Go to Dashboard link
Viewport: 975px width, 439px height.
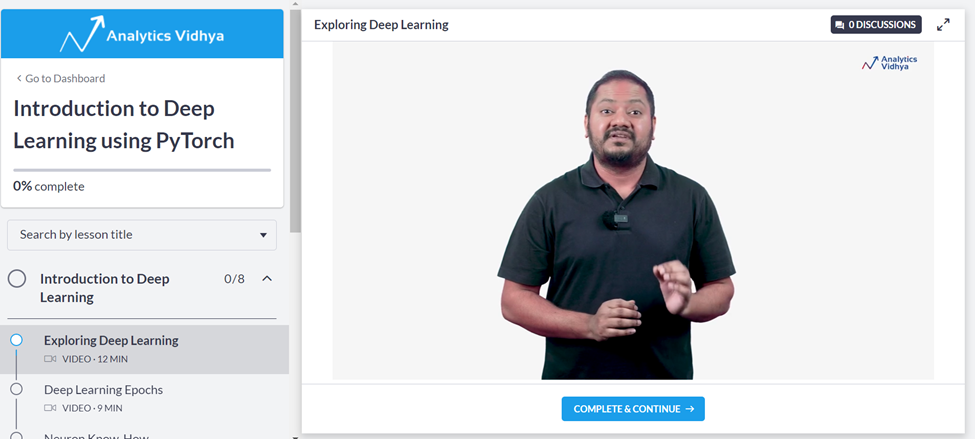point(65,79)
